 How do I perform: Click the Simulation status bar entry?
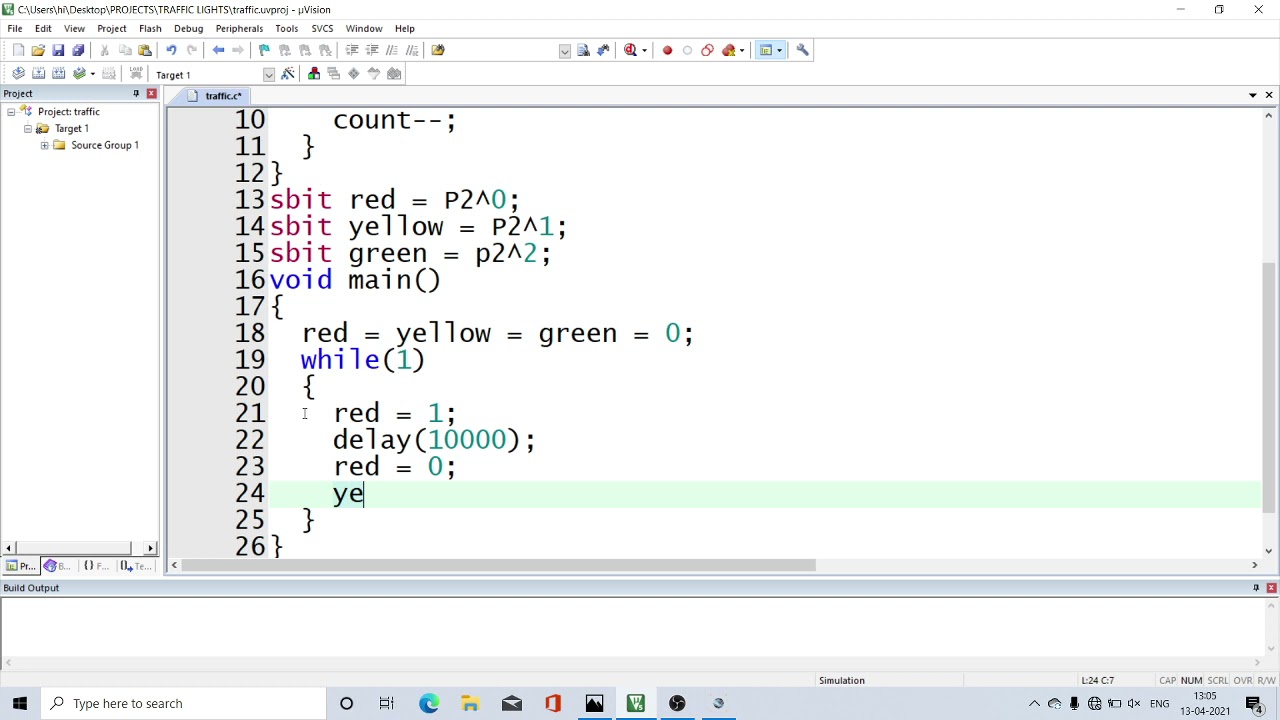coord(842,681)
